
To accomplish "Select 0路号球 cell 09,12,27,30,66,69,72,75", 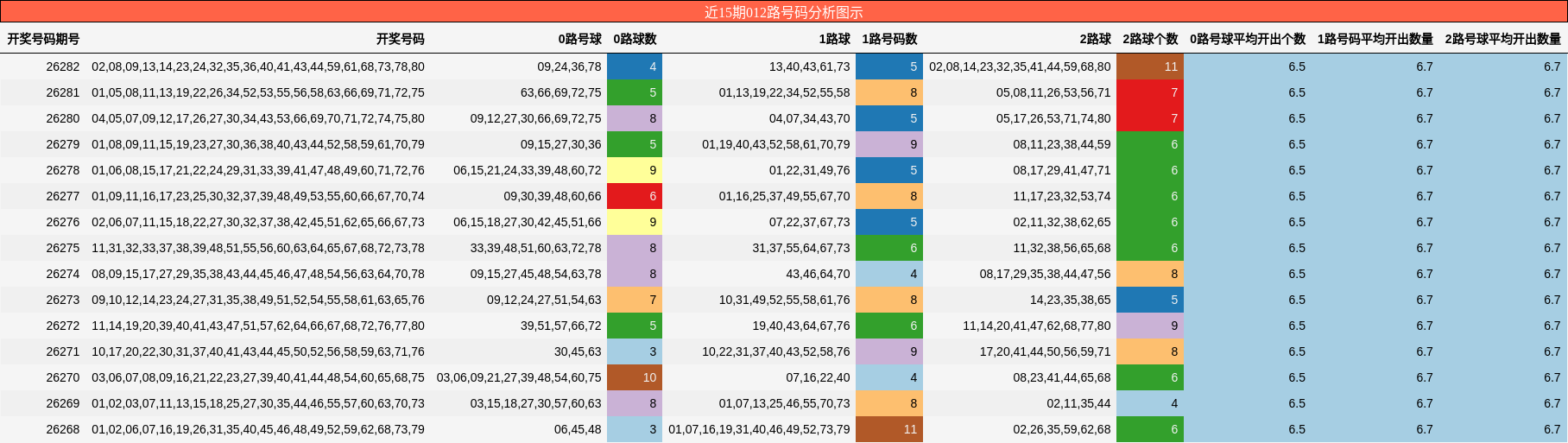I will [x=536, y=118].
